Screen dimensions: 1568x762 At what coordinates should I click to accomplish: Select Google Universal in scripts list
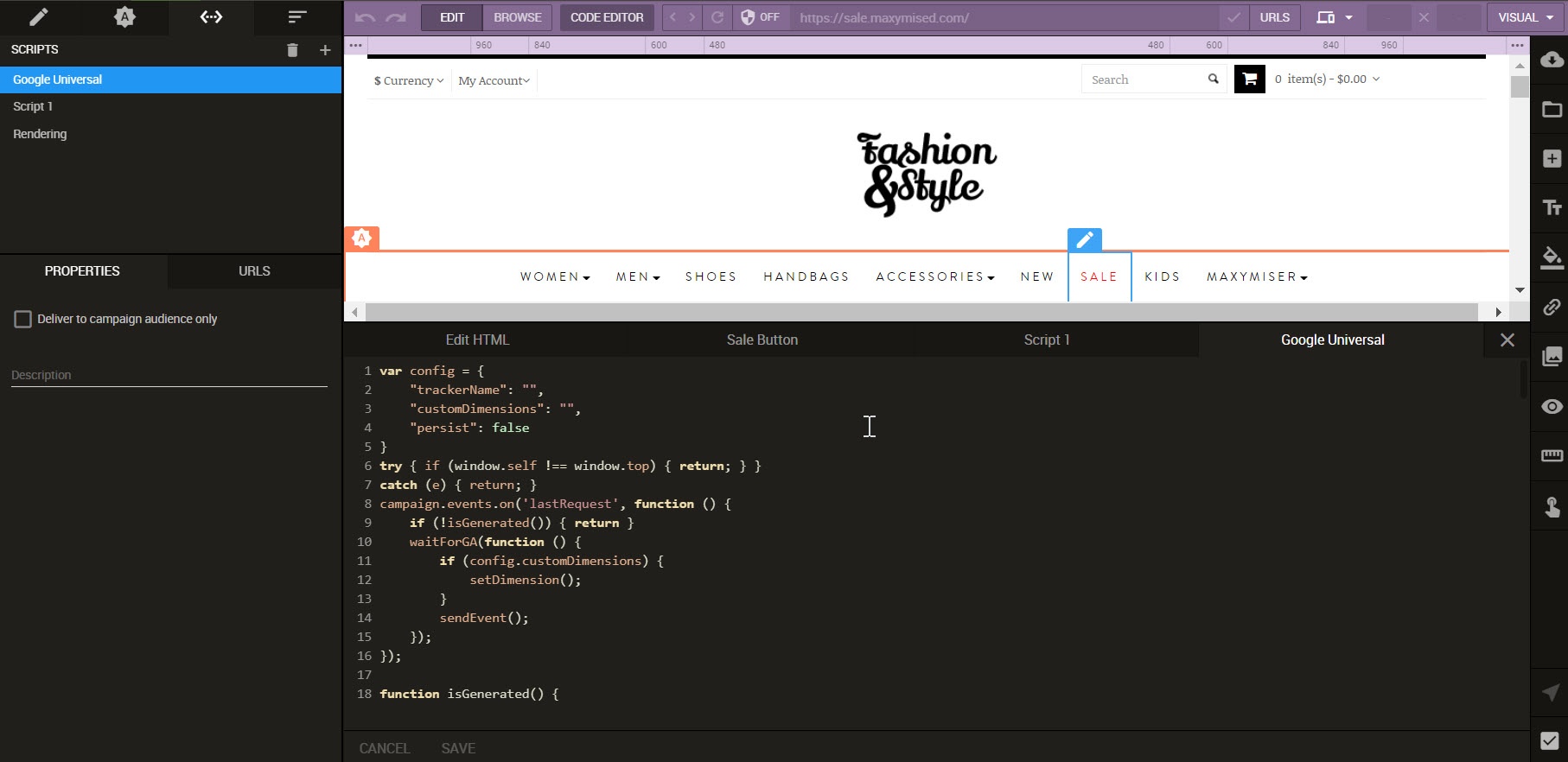point(171,79)
